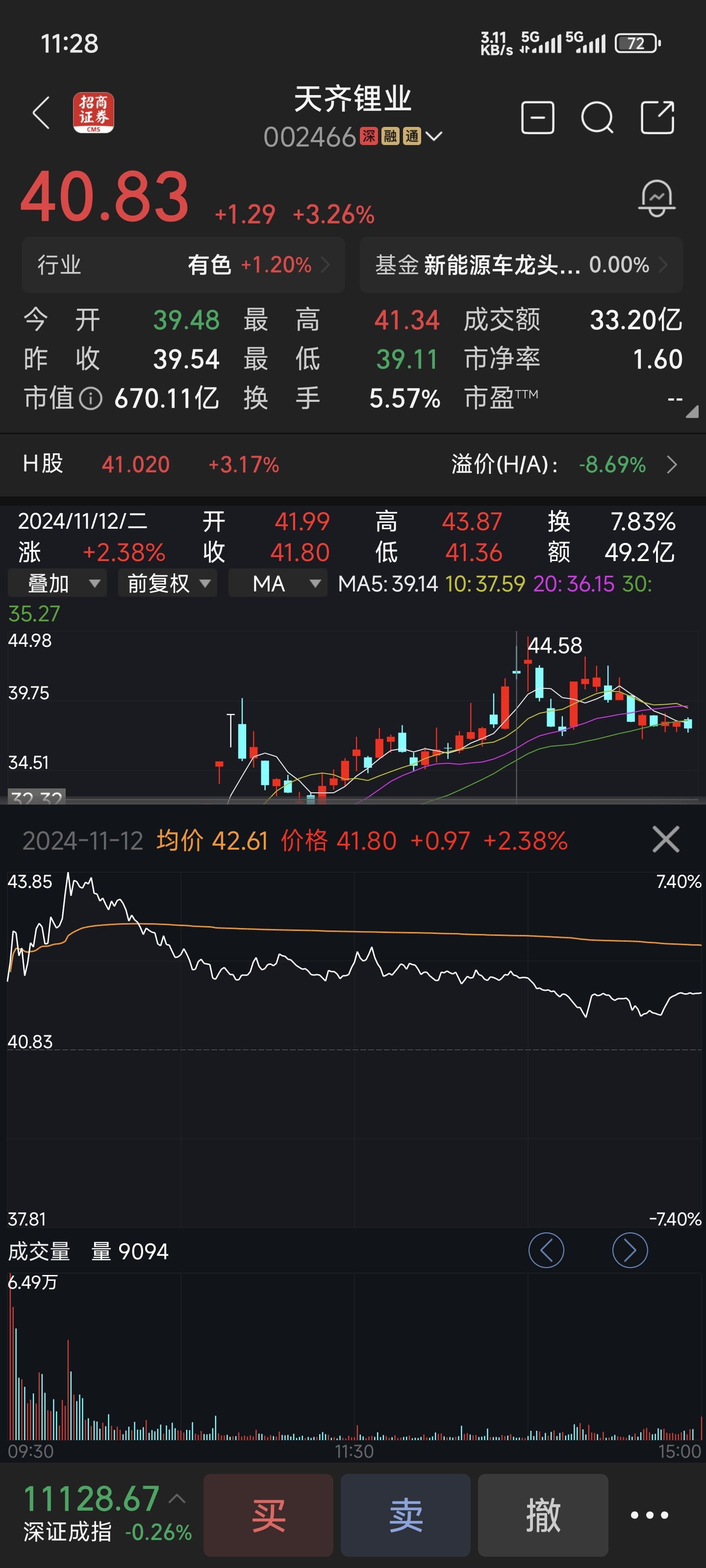Tap the 深证成指 11128.67 value
Viewport: 706px width, 1568px height.
point(91,1498)
